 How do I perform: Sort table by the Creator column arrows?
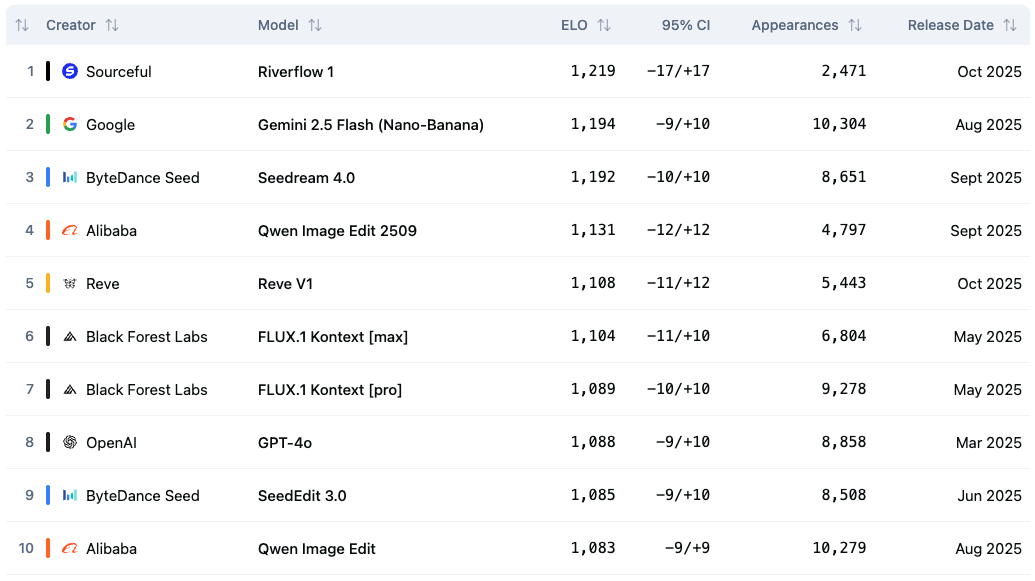click(112, 25)
